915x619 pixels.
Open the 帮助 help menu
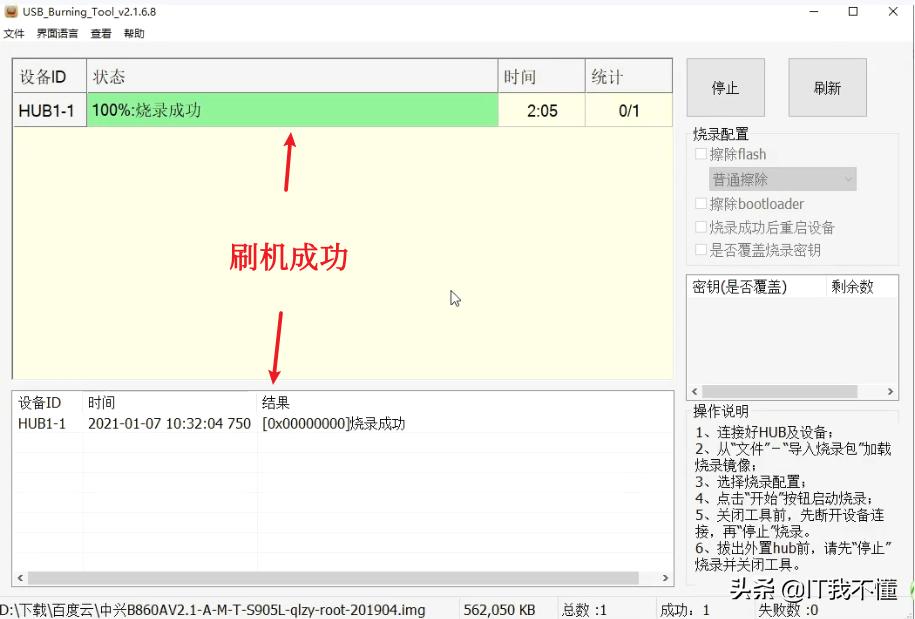coord(134,33)
